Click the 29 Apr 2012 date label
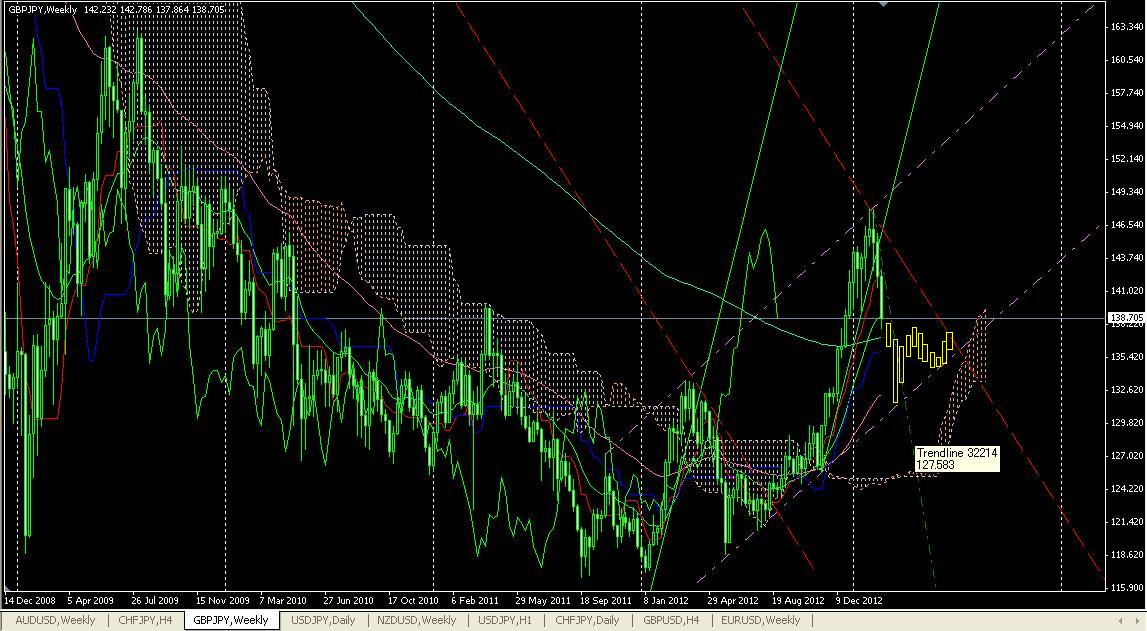 coord(733,600)
